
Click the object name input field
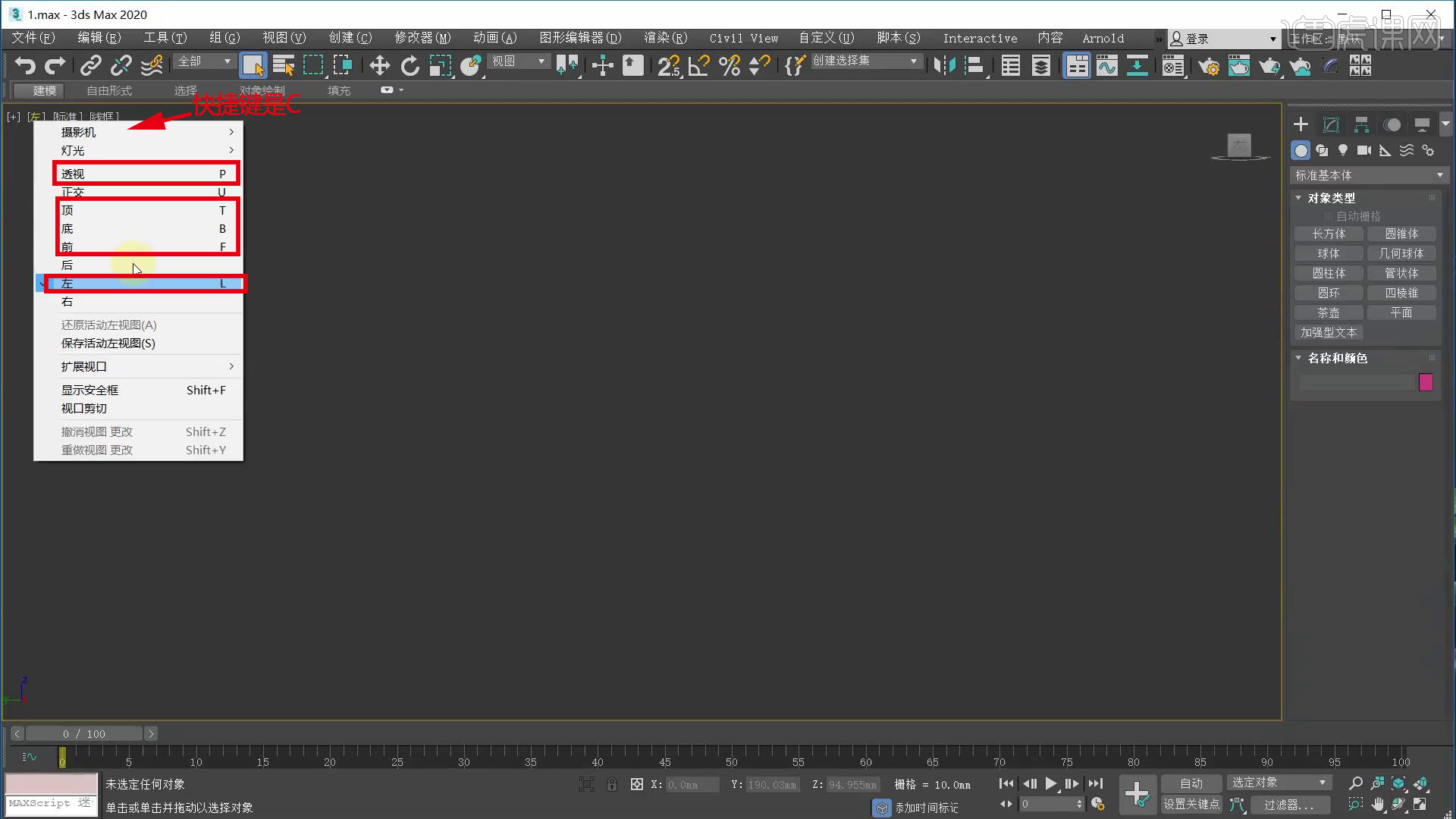(1357, 382)
